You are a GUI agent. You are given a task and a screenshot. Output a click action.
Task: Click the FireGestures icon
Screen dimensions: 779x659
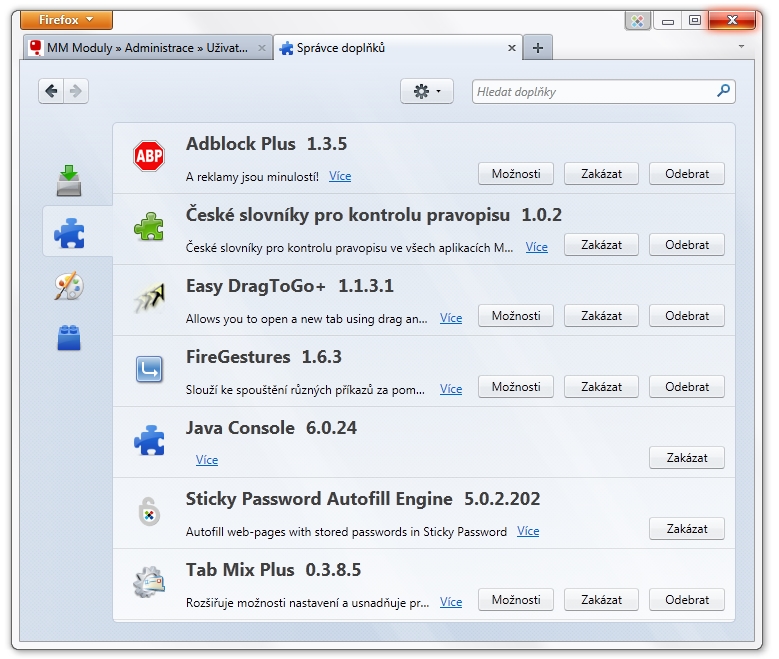tap(149, 369)
